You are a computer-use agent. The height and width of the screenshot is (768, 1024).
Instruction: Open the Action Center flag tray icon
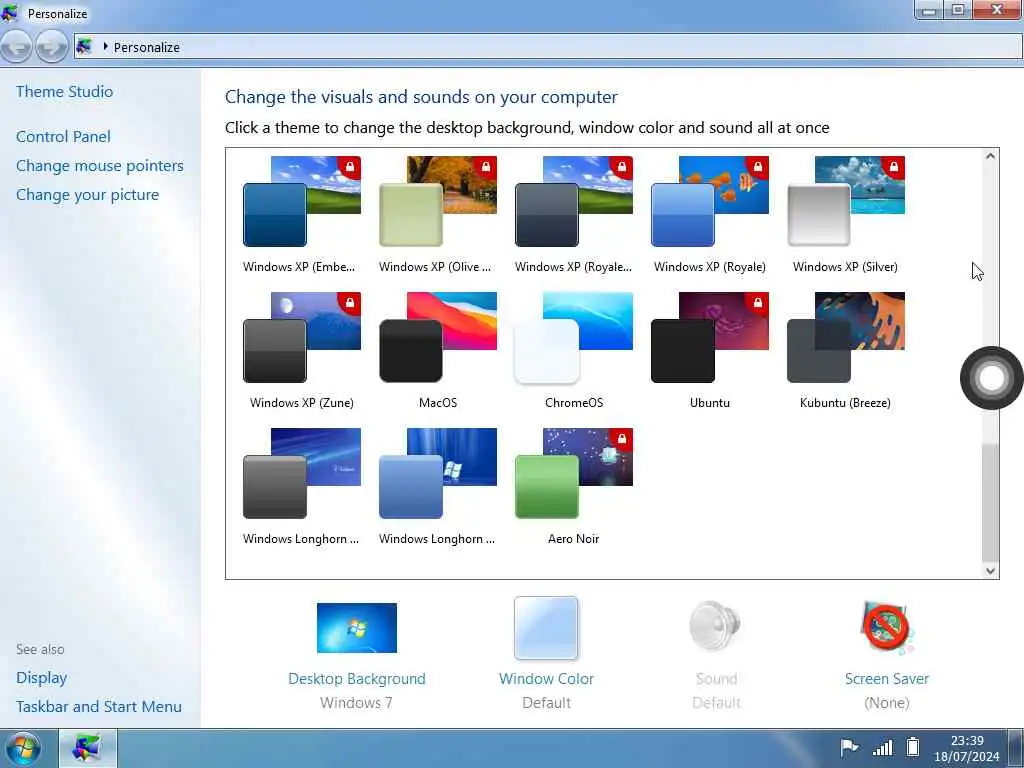click(x=848, y=747)
